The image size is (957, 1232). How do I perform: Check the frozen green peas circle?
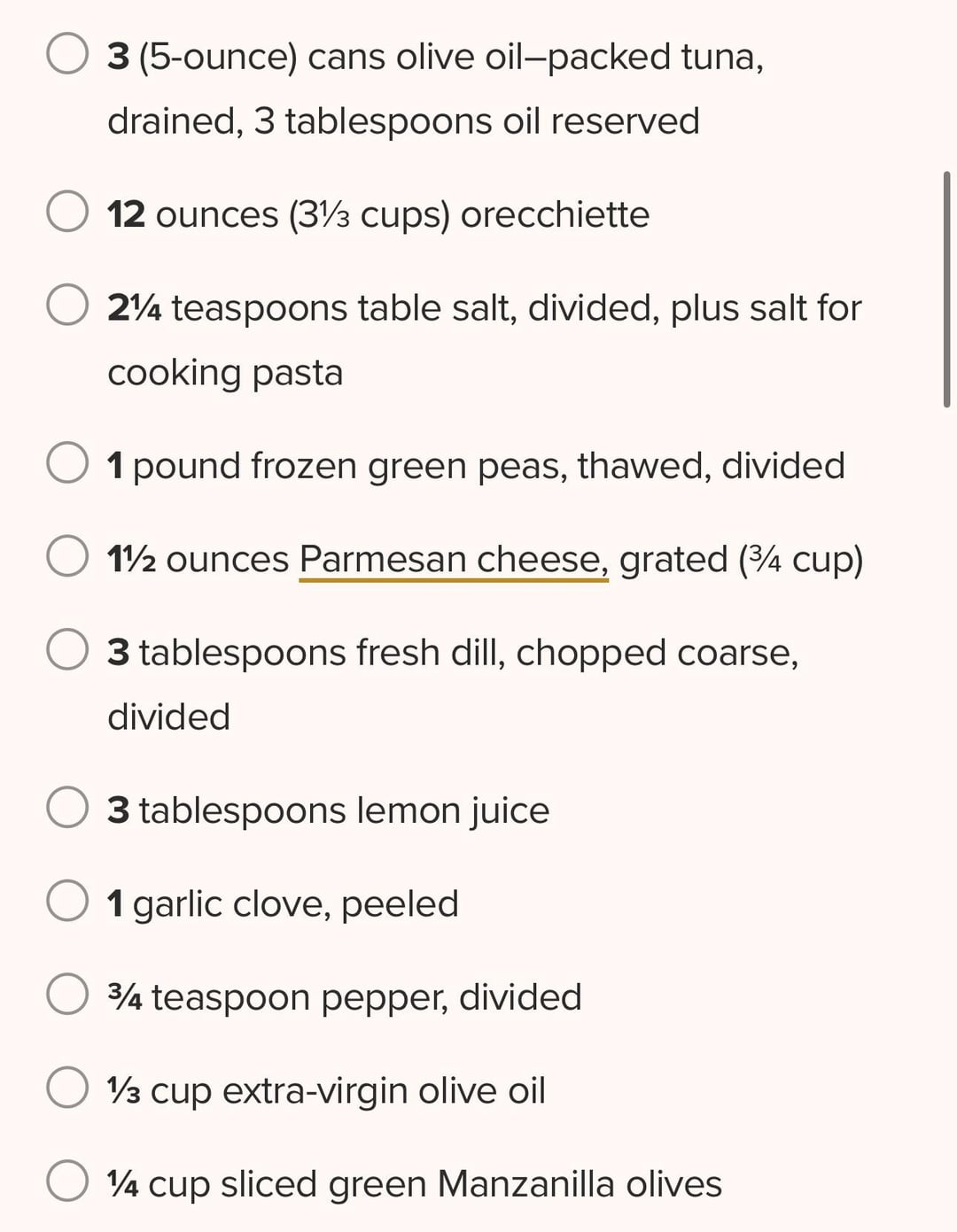coord(67,463)
